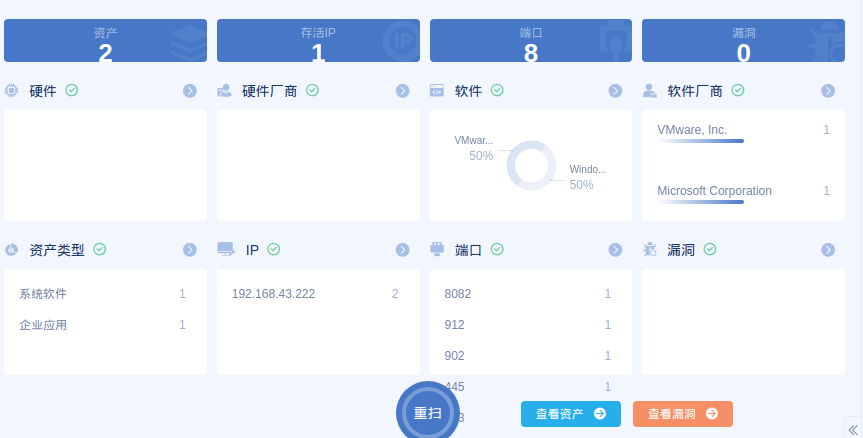Click the green check next to 硬件厂商
863x438 pixels.
313,90
